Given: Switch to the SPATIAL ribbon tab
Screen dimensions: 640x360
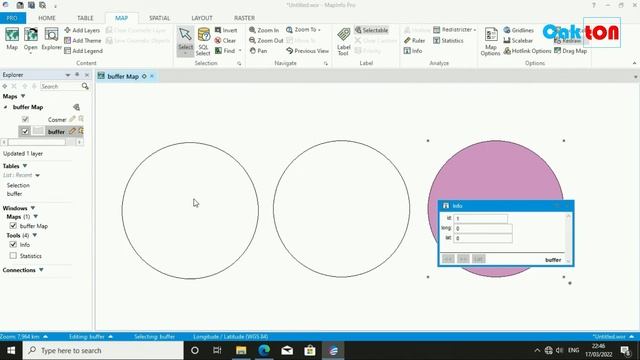Looking at the screenshot, I should (x=159, y=18).
